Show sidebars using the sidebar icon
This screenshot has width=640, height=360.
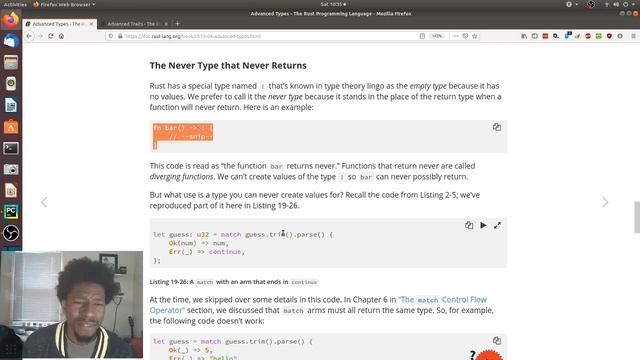(534, 36)
